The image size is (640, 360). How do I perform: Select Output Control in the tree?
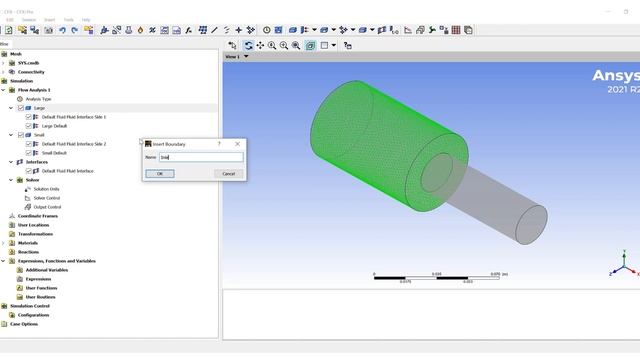tap(47, 207)
